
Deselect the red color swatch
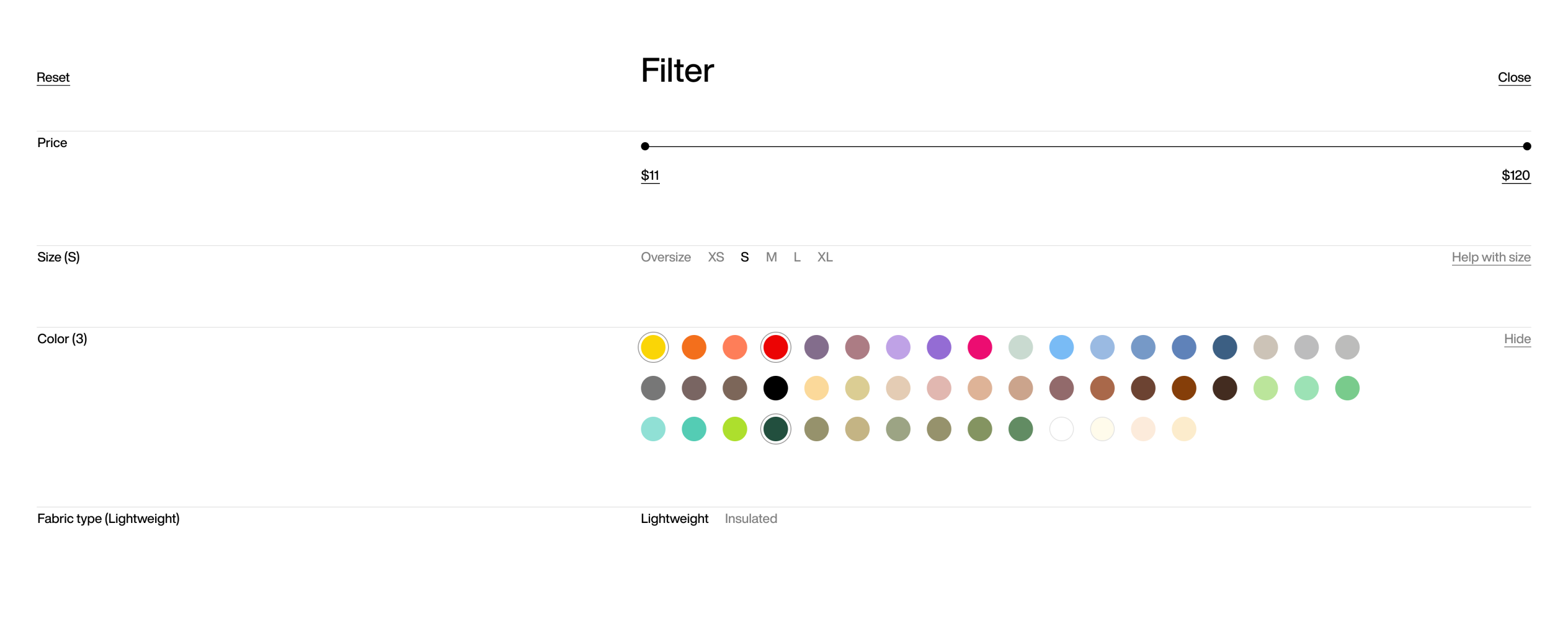[x=775, y=347]
